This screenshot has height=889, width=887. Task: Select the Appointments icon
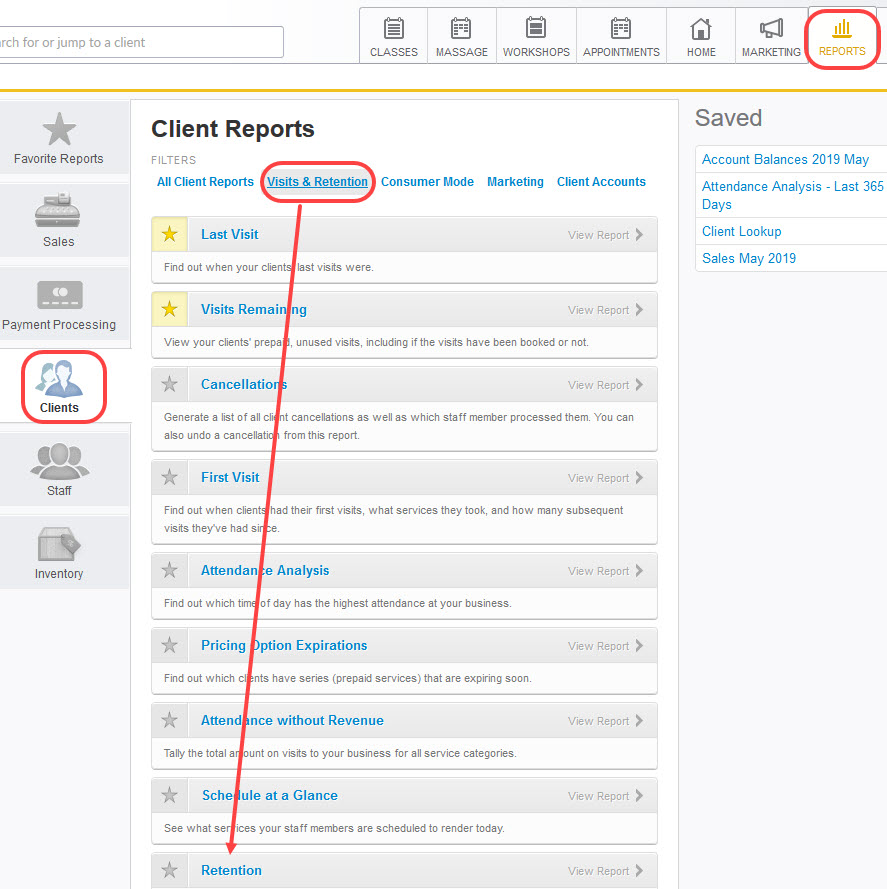point(620,34)
